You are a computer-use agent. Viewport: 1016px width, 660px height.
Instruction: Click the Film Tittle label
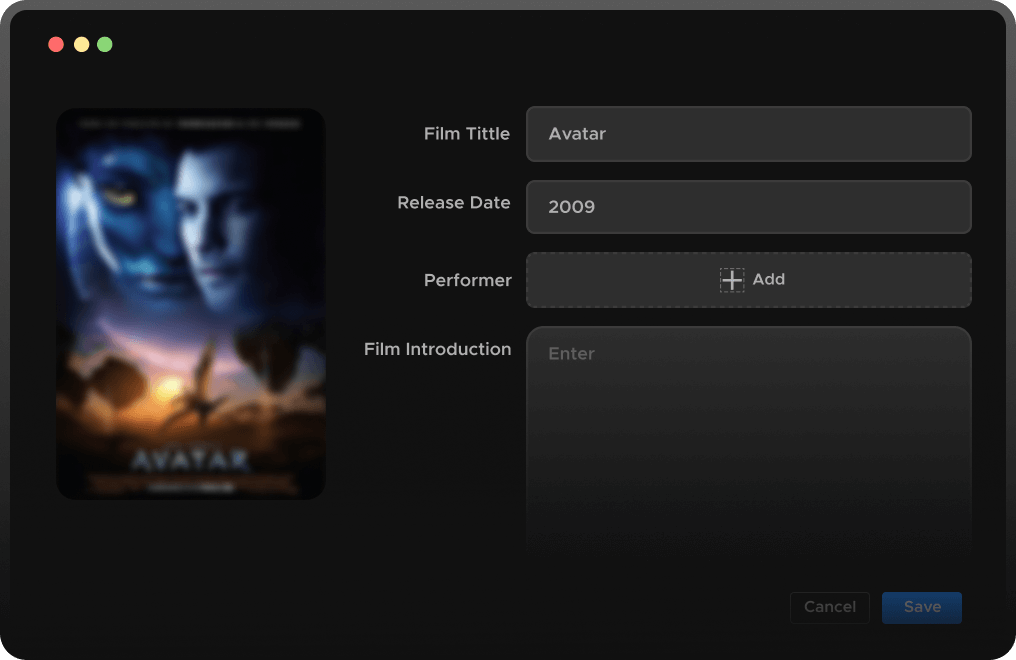[466, 134]
